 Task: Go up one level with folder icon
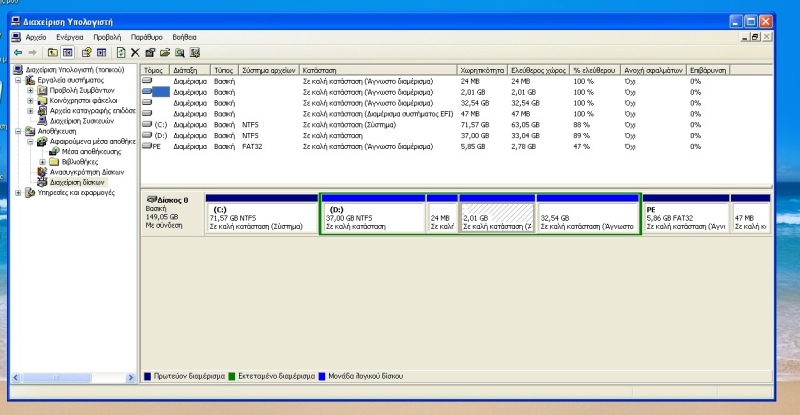coord(53,53)
